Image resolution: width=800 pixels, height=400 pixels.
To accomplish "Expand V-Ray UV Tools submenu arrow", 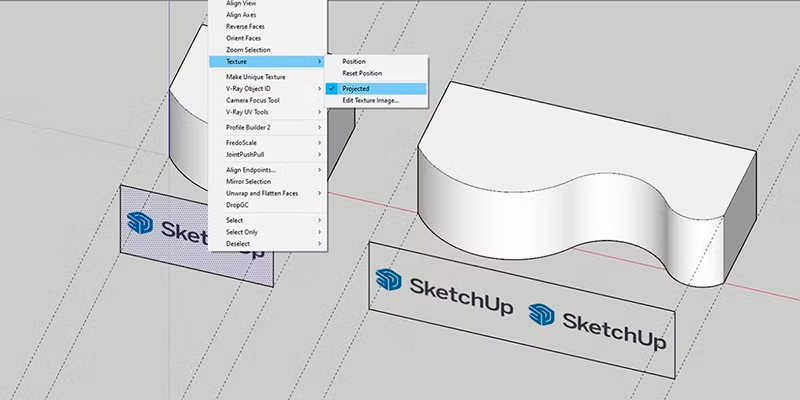I will [x=319, y=112].
